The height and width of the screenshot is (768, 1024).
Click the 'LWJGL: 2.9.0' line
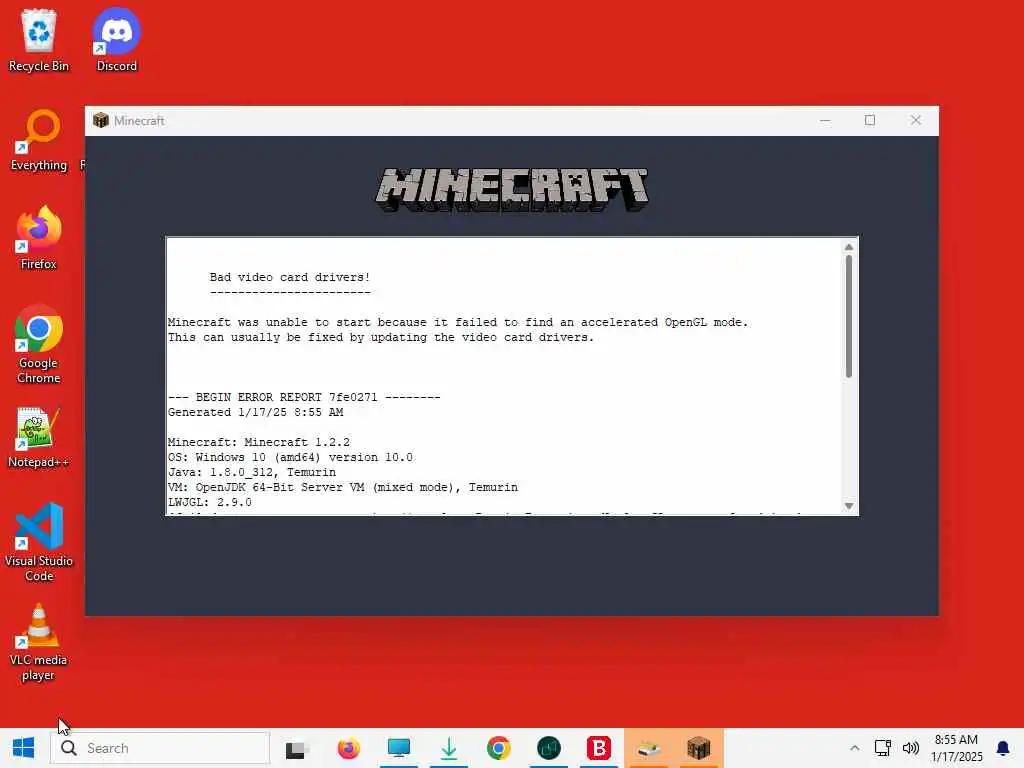(210, 502)
